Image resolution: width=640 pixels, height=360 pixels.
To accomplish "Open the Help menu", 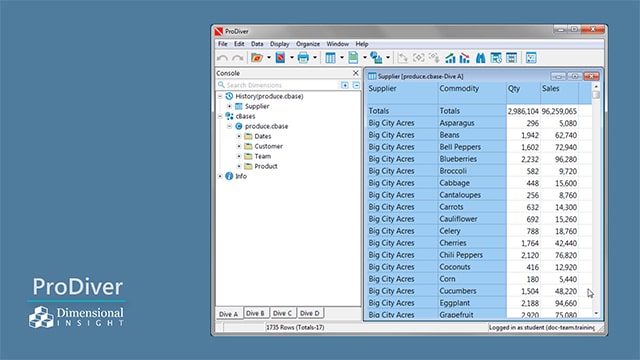I will tap(362, 44).
